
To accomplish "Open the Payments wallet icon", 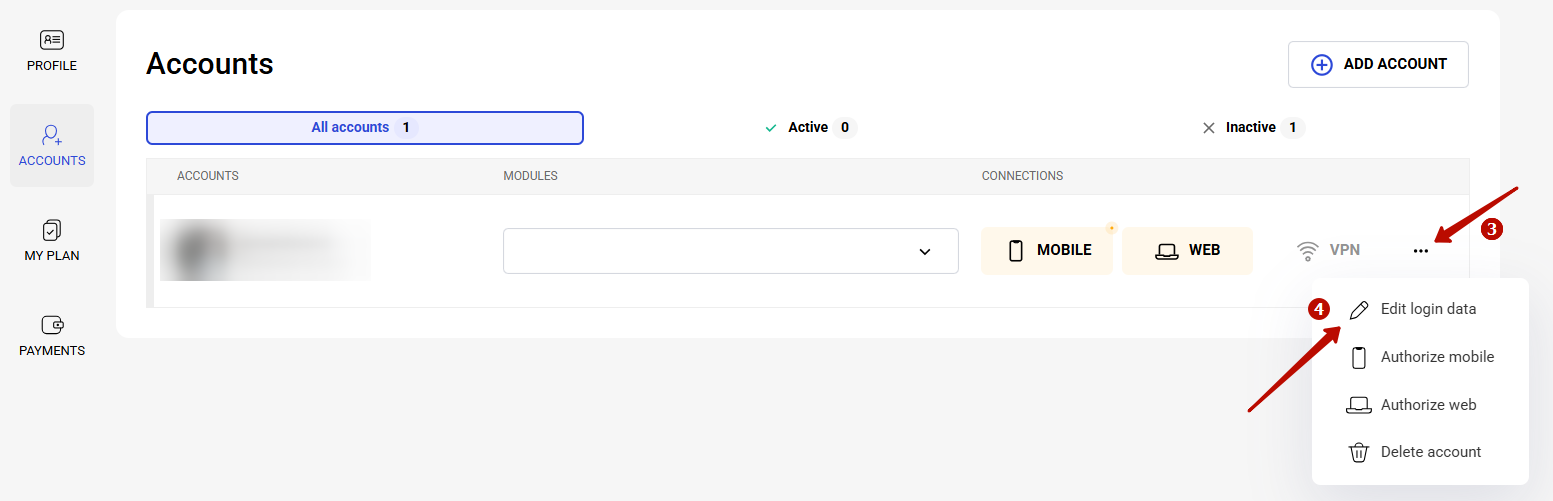I will (x=52, y=325).
